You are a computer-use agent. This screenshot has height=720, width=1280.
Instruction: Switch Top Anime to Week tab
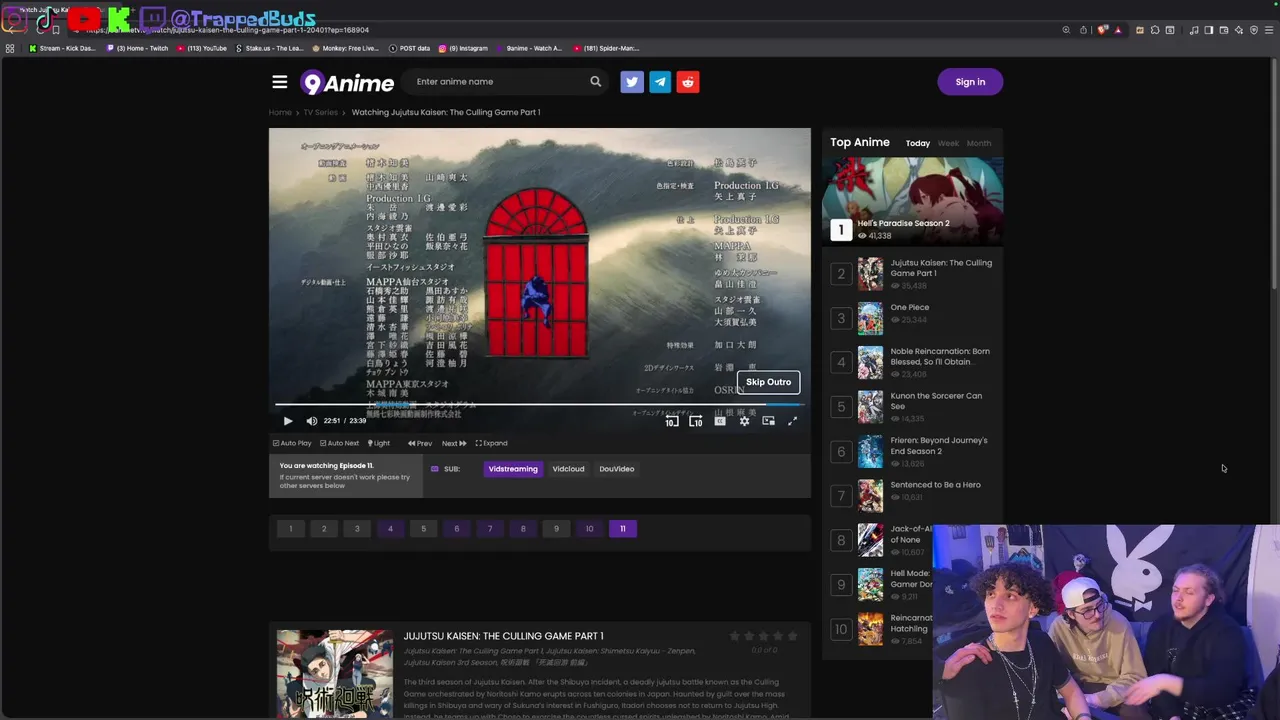[948, 143]
